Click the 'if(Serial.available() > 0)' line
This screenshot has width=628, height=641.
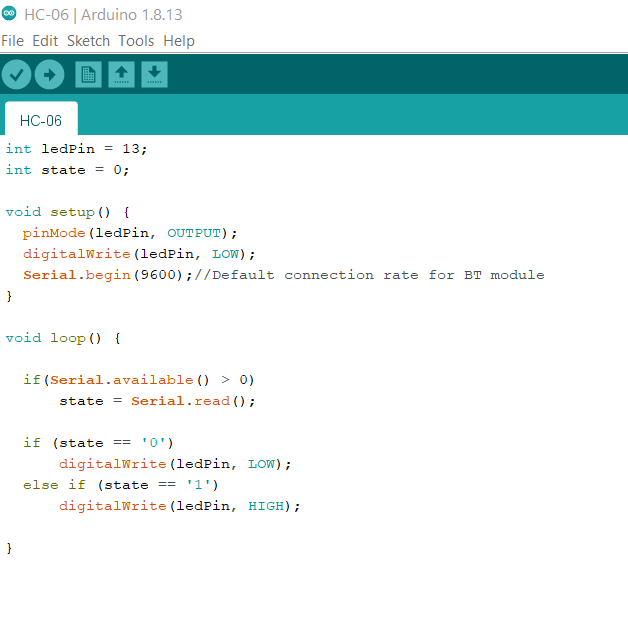tap(139, 380)
